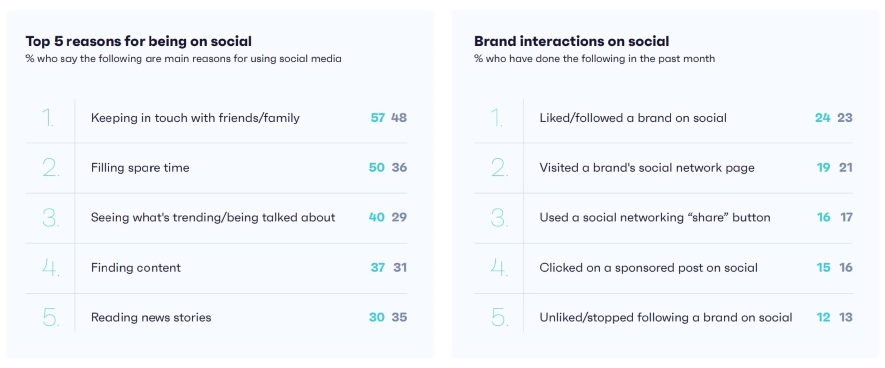Click 'Brand interactions on social' heading
885x368 pixels.
click(571, 41)
